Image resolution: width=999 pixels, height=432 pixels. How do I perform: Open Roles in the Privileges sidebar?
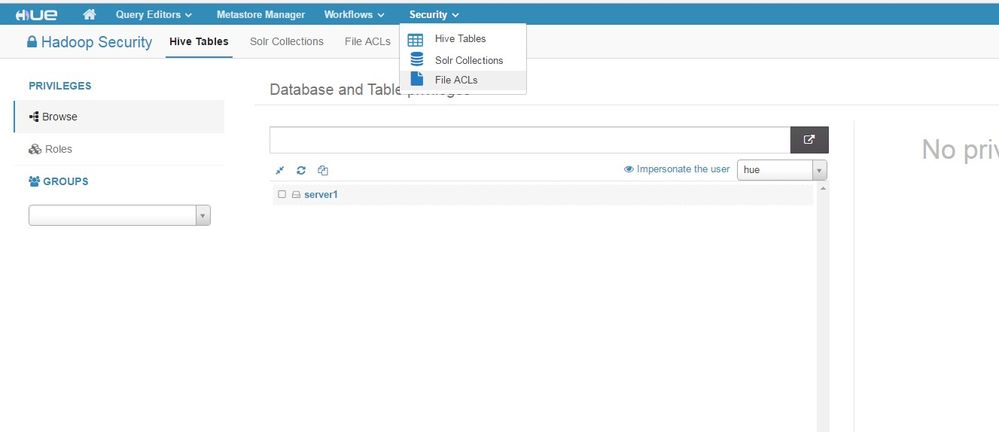(x=119, y=149)
